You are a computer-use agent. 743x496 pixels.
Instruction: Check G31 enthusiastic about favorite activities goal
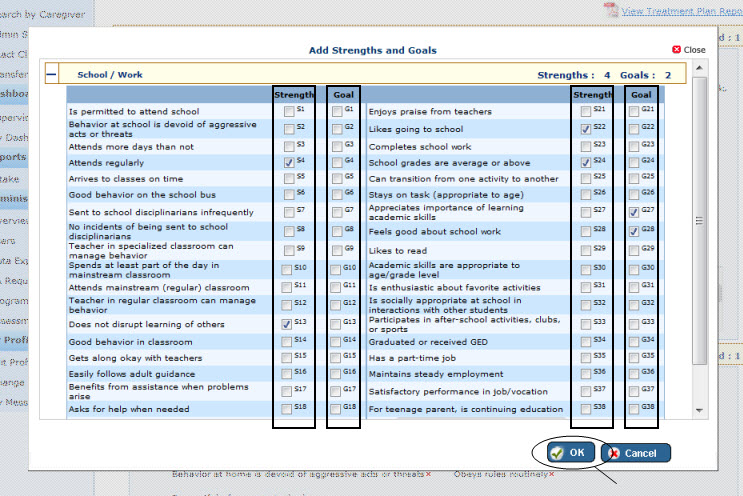pyautogui.click(x=634, y=287)
